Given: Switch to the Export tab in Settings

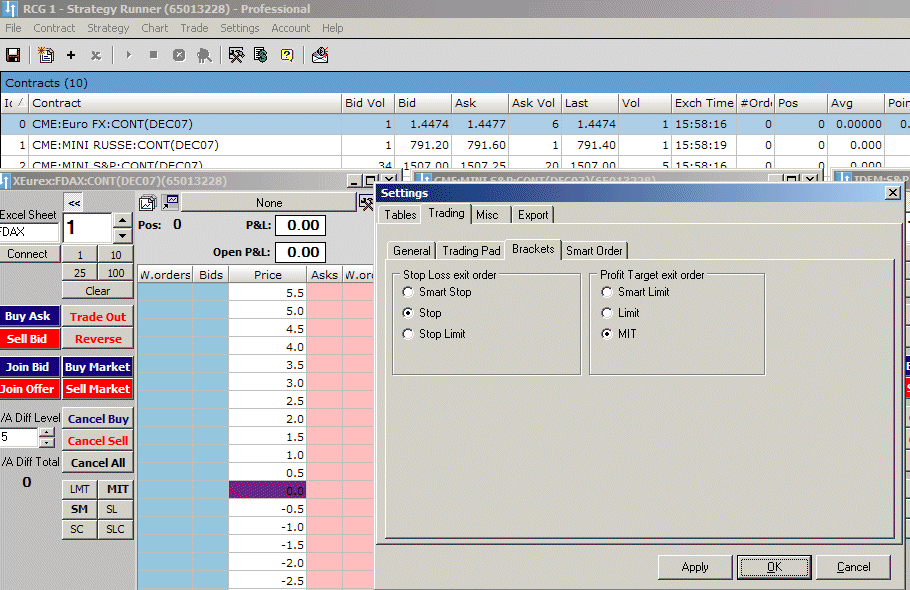Looking at the screenshot, I should [x=533, y=215].
